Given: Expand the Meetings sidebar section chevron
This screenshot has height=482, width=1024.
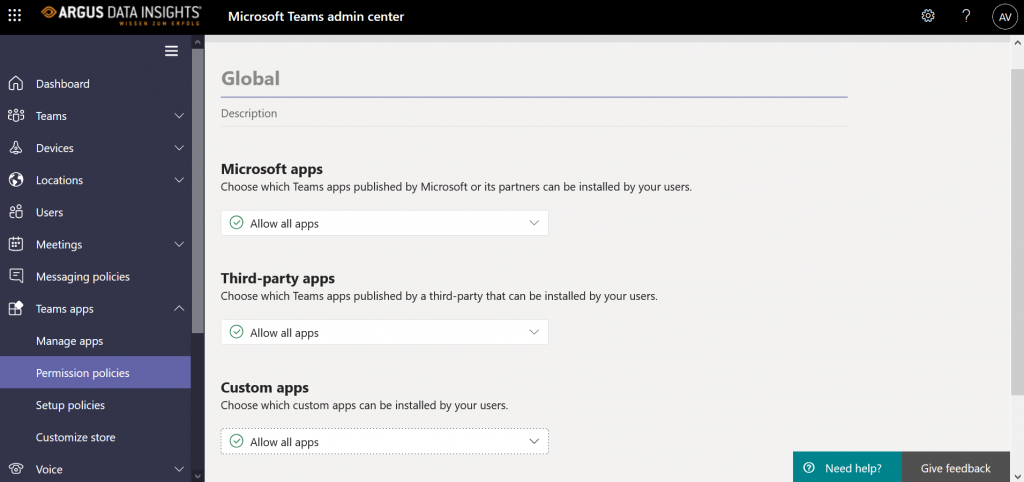Looking at the screenshot, I should click(x=180, y=244).
